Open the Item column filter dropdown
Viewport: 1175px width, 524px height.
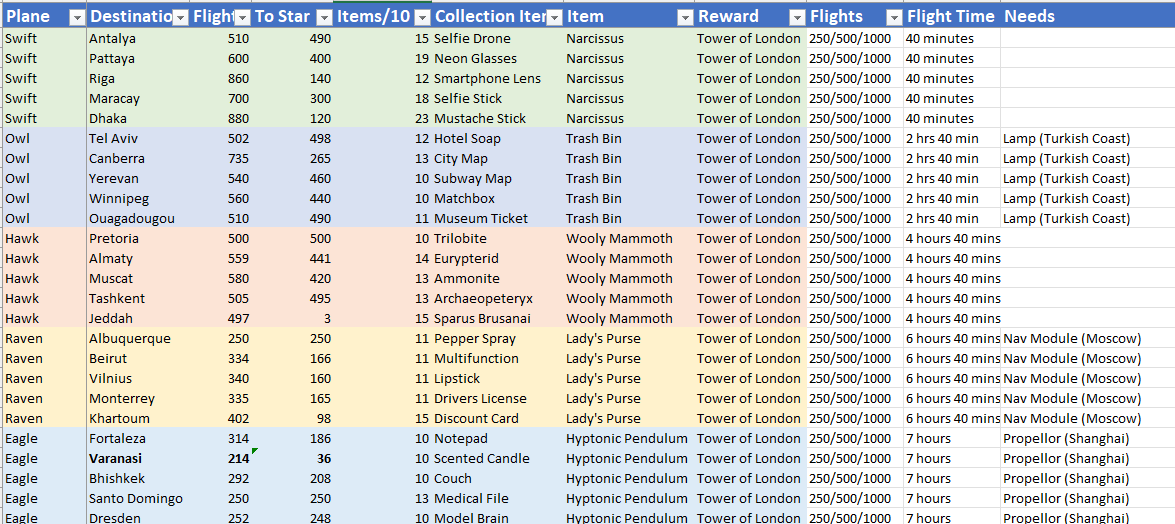(x=685, y=17)
